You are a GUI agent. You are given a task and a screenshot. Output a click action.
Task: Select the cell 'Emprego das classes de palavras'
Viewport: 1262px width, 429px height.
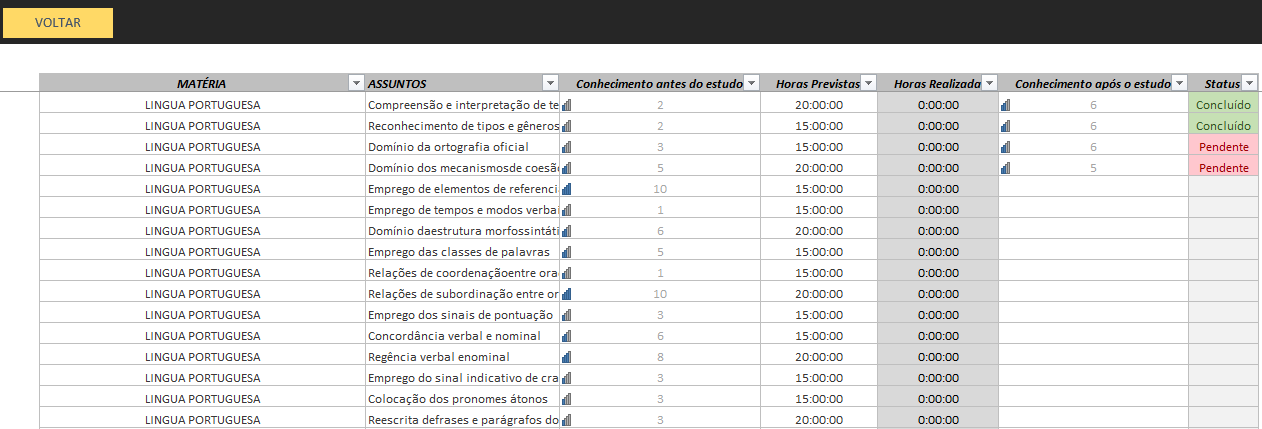462,251
